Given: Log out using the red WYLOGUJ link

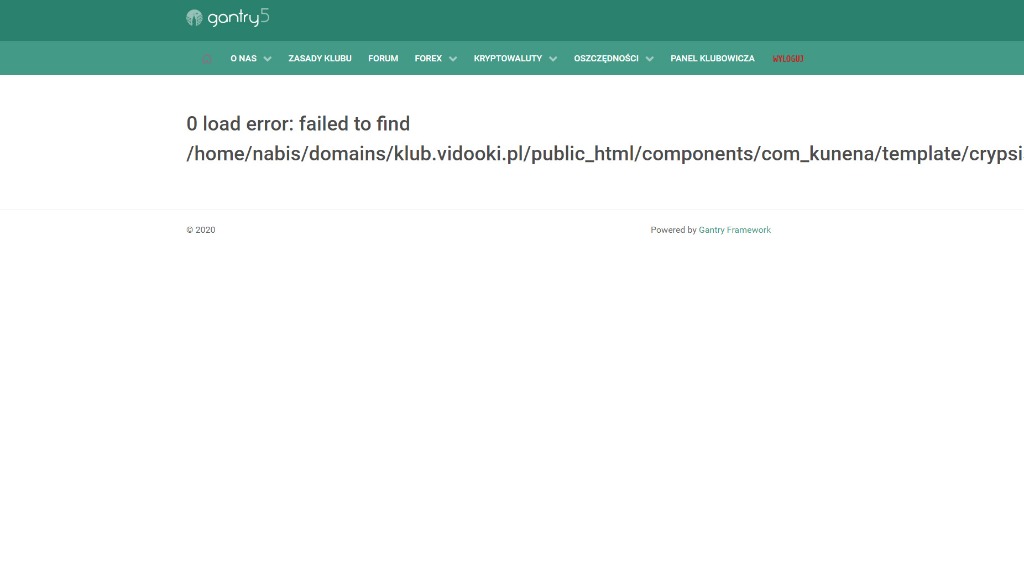Looking at the screenshot, I should tap(788, 59).
